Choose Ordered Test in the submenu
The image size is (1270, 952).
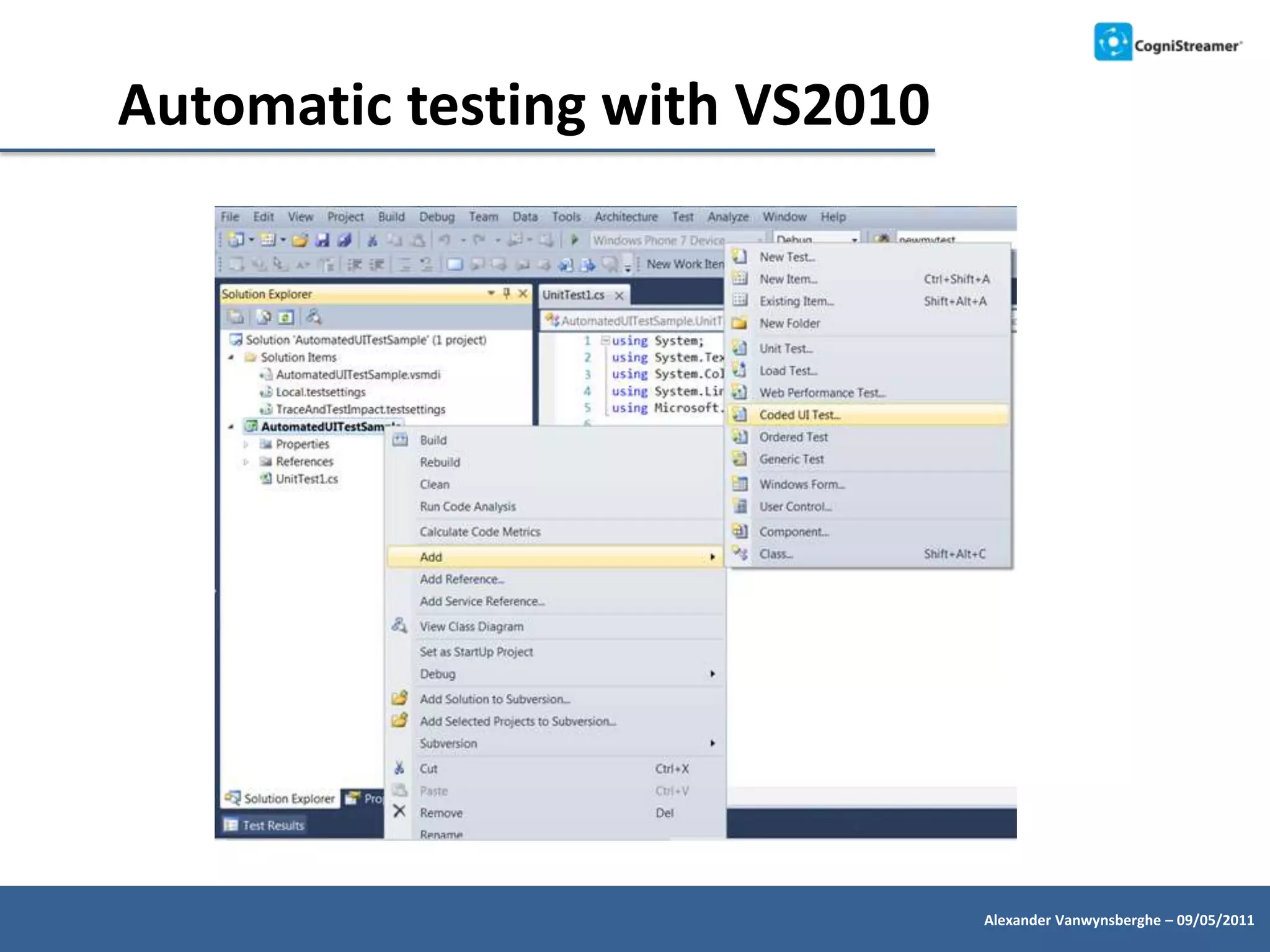coord(868,437)
